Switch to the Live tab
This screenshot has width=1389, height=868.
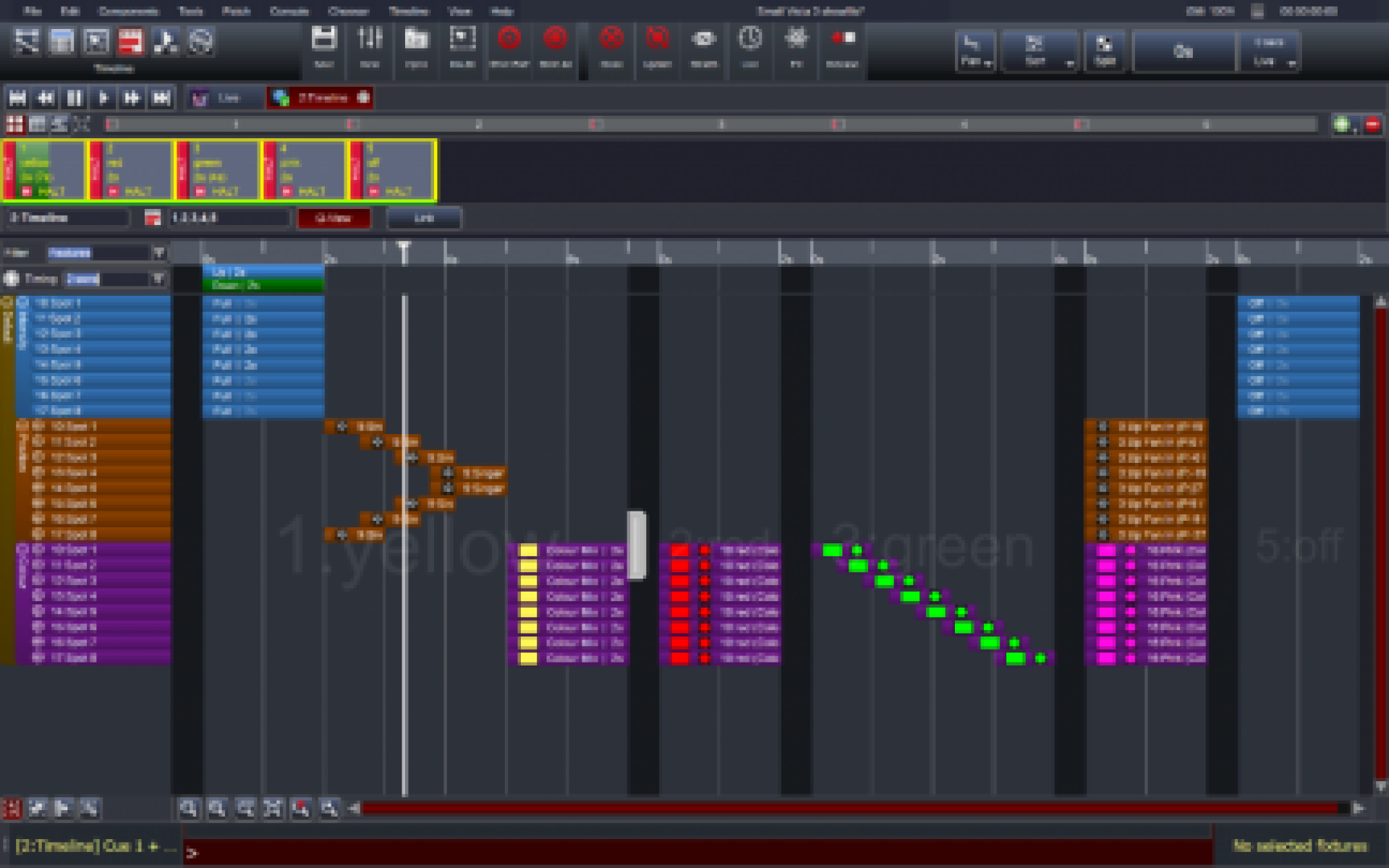pos(225,98)
